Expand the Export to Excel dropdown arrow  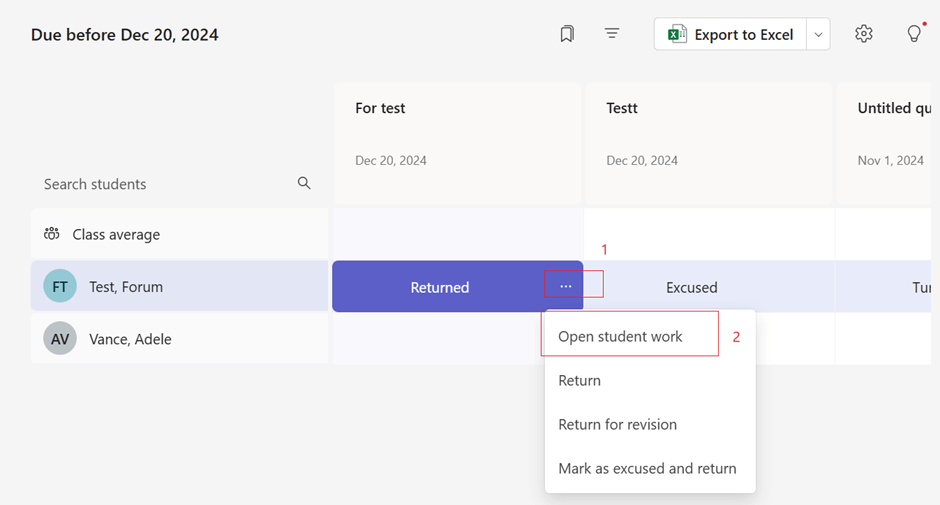[818, 34]
